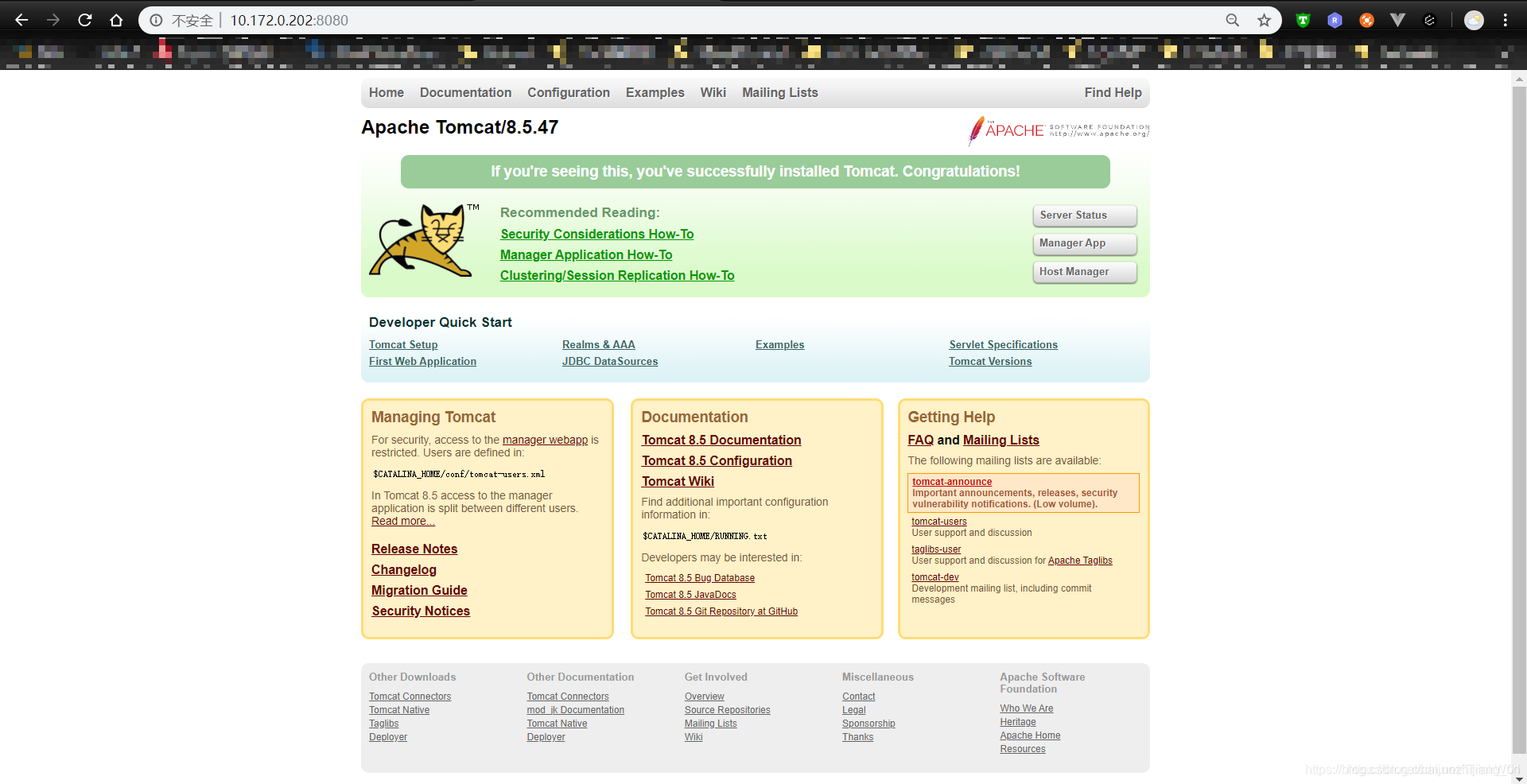Open the Tomcat Wiki link
1527x784 pixels.
point(678,481)
